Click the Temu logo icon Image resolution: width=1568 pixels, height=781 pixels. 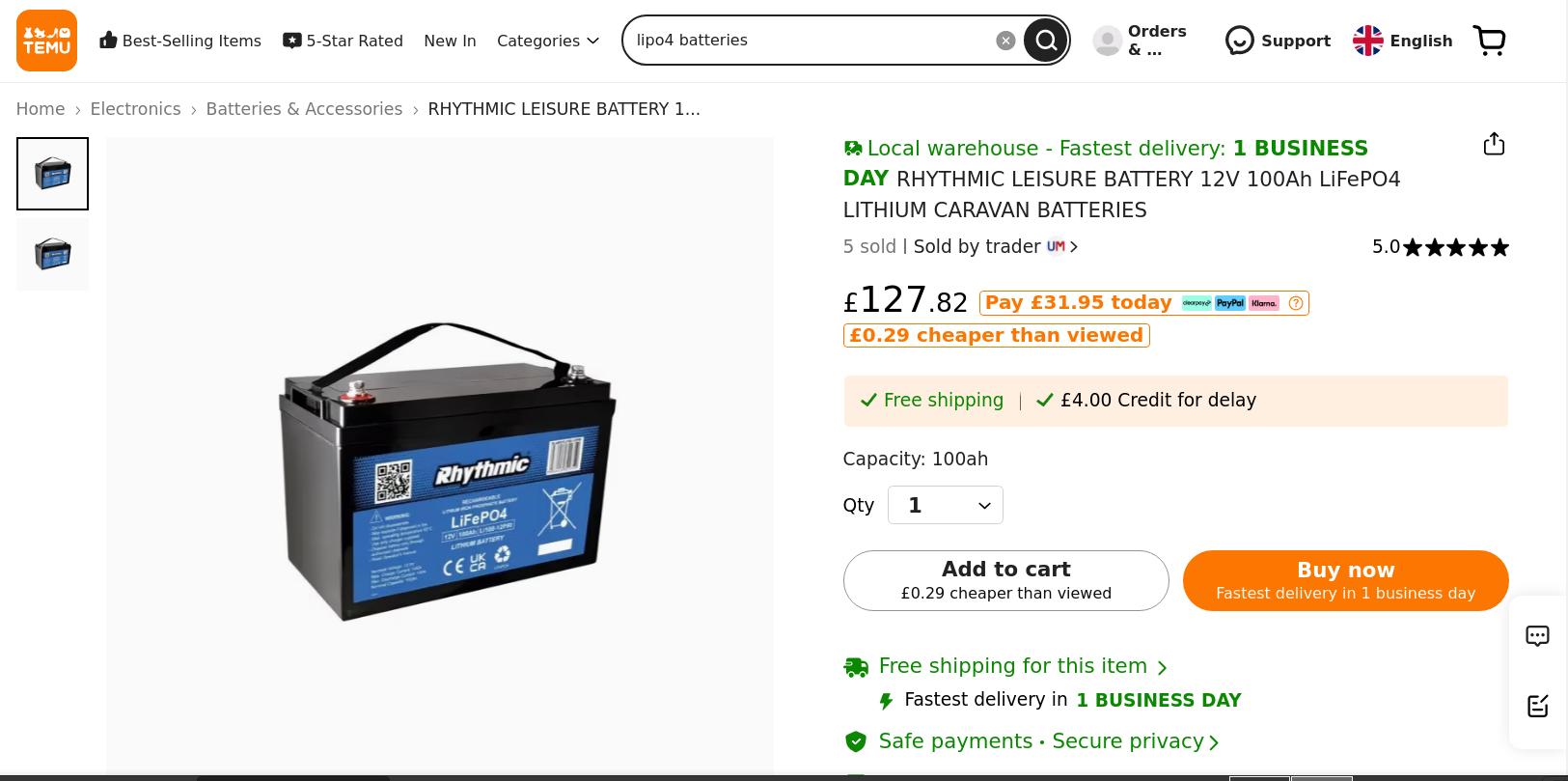click(46, 41)
